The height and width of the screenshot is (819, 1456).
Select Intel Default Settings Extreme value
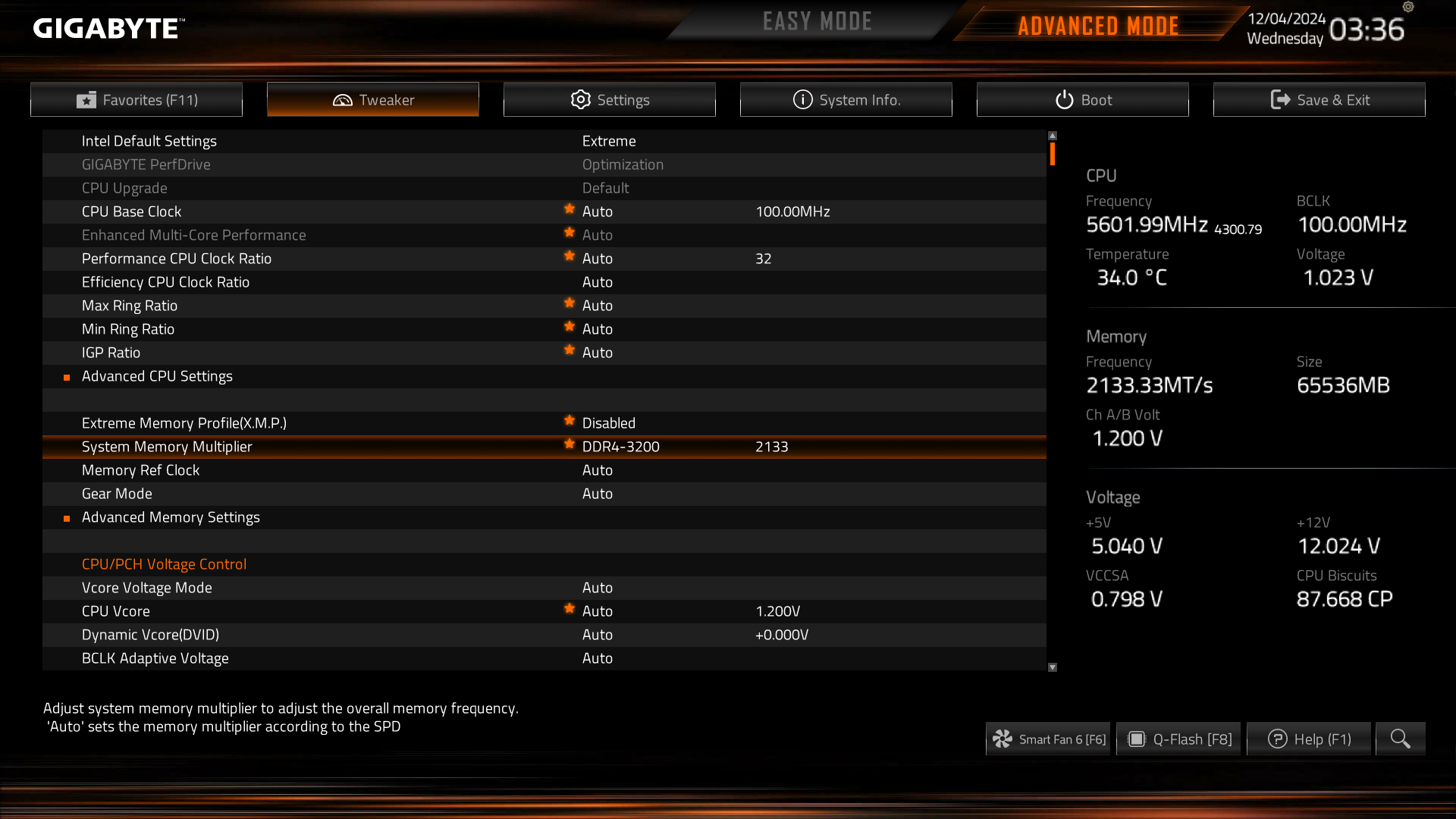(609, 141)
